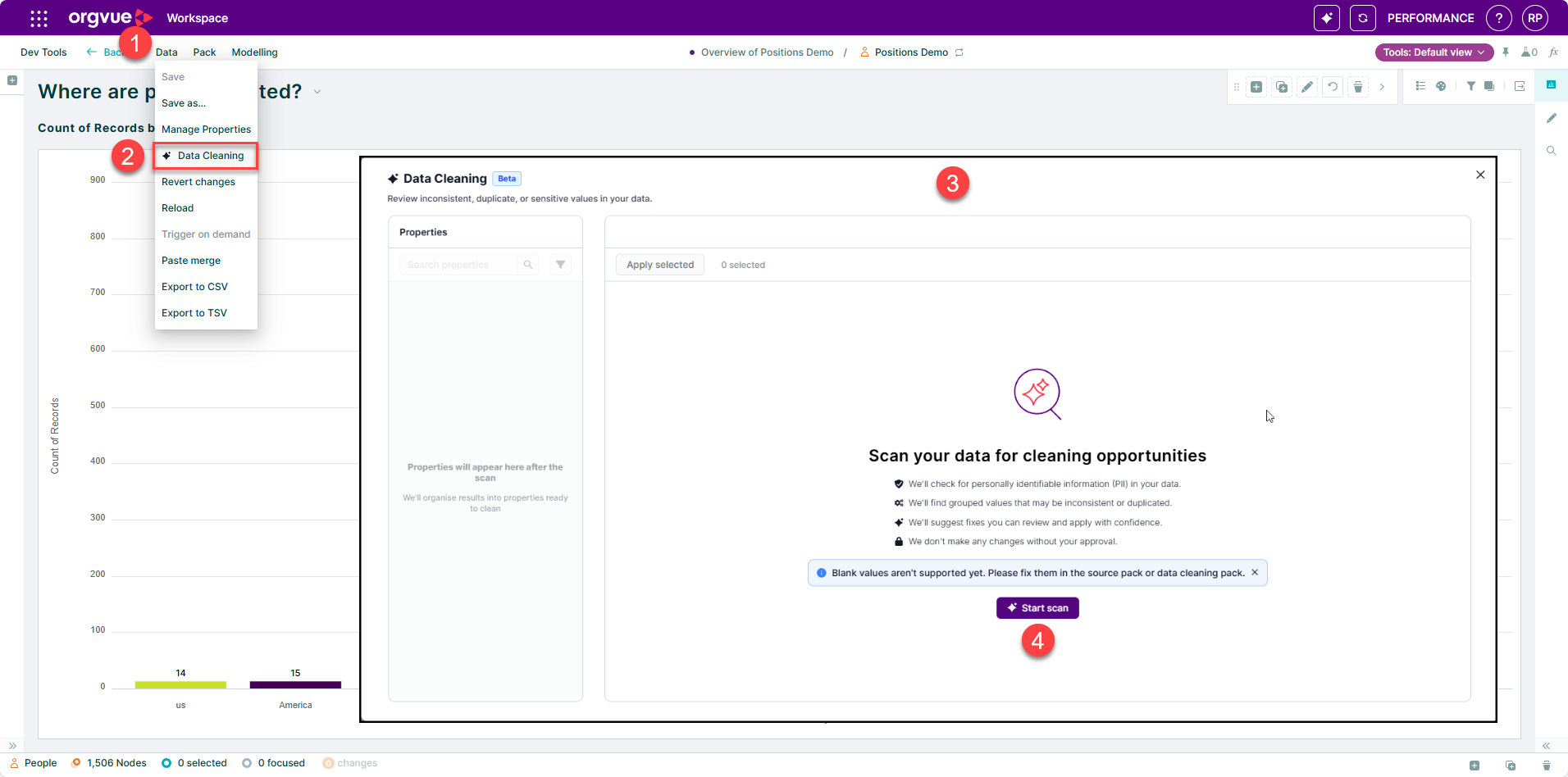Choose Export to TSV from Data menu
This screenshot has height=777, width=1568.
coord(206,313)
